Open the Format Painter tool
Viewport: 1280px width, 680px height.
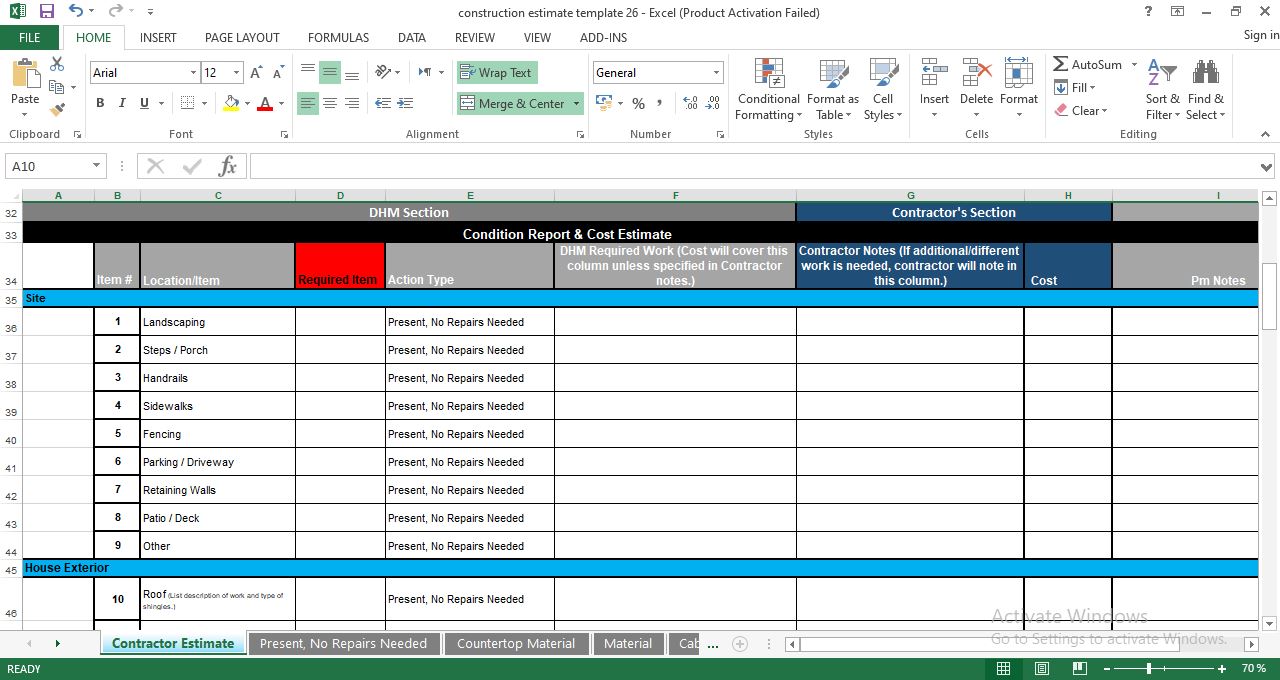pos(58,108)
